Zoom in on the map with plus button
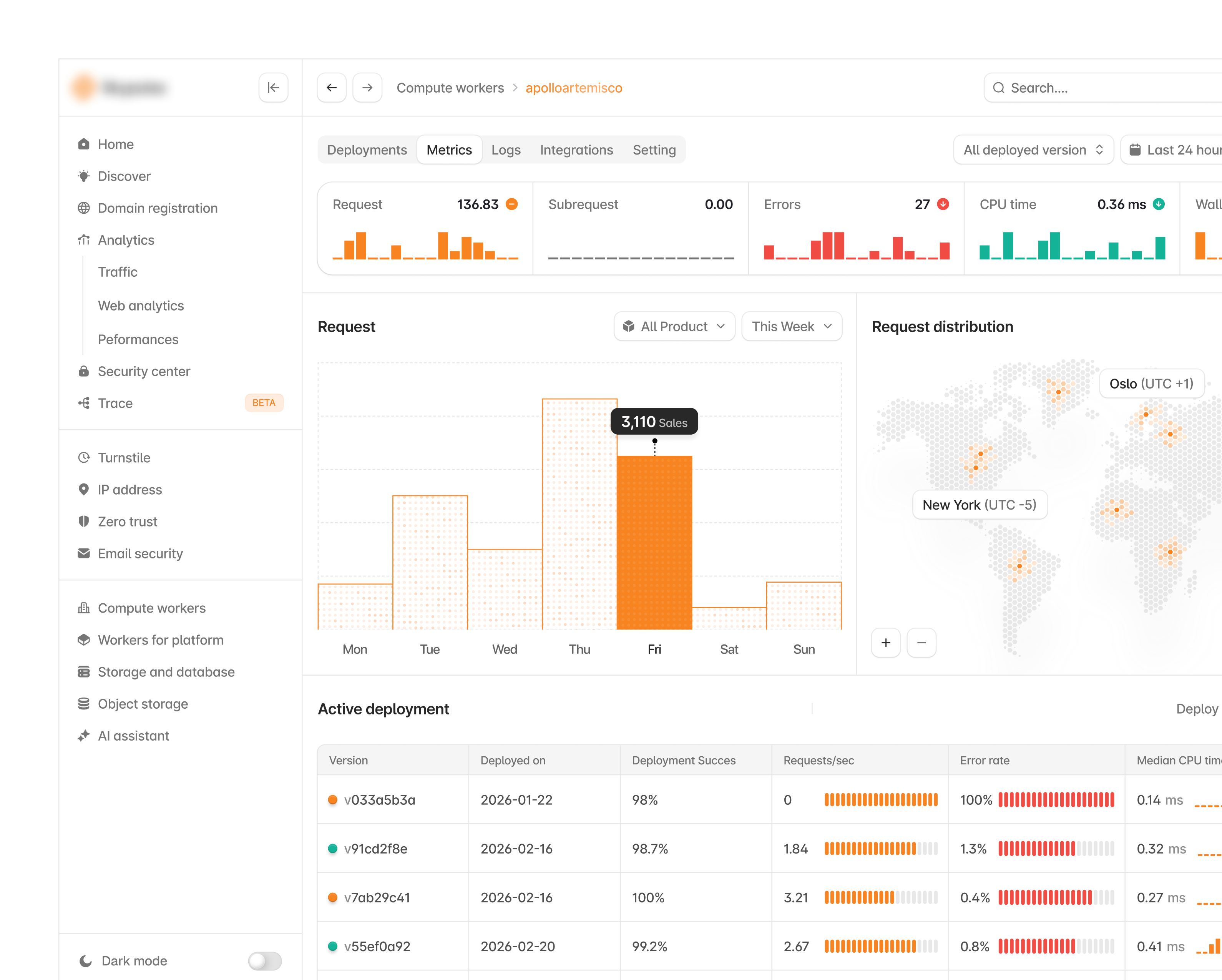The width and height of the screenshot is (1222, 980). click(886, 643)
